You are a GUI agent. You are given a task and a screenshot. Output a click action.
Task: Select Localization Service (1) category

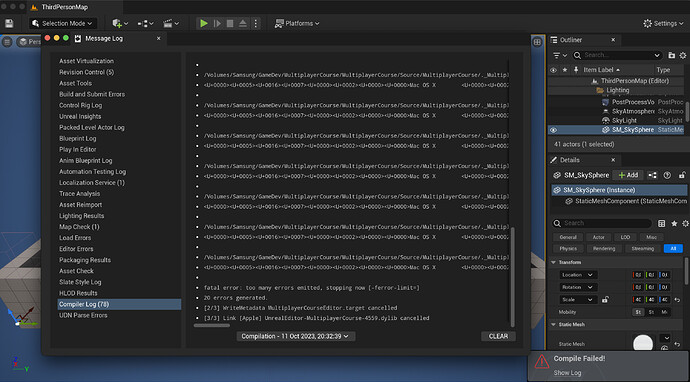92,183
